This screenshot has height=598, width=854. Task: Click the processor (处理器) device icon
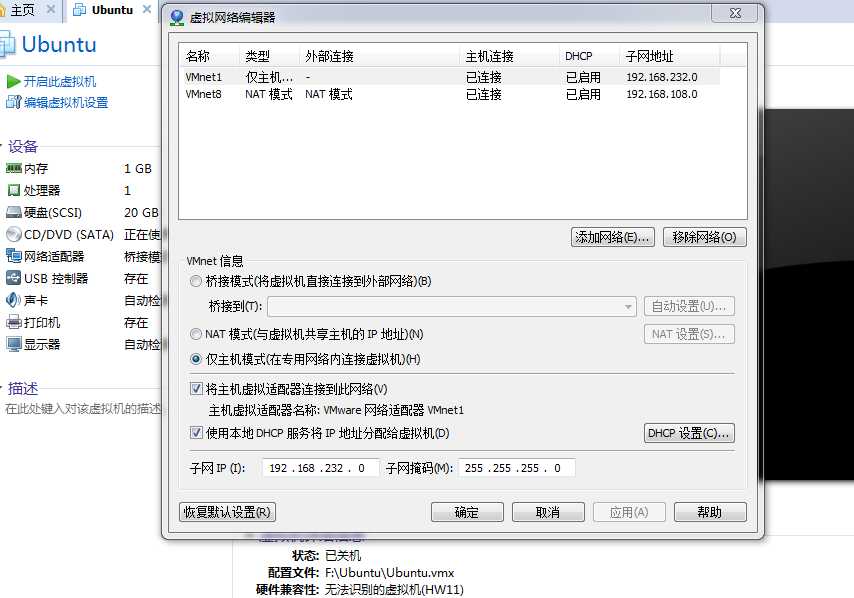pyautogui.click(x=13, y=190)
